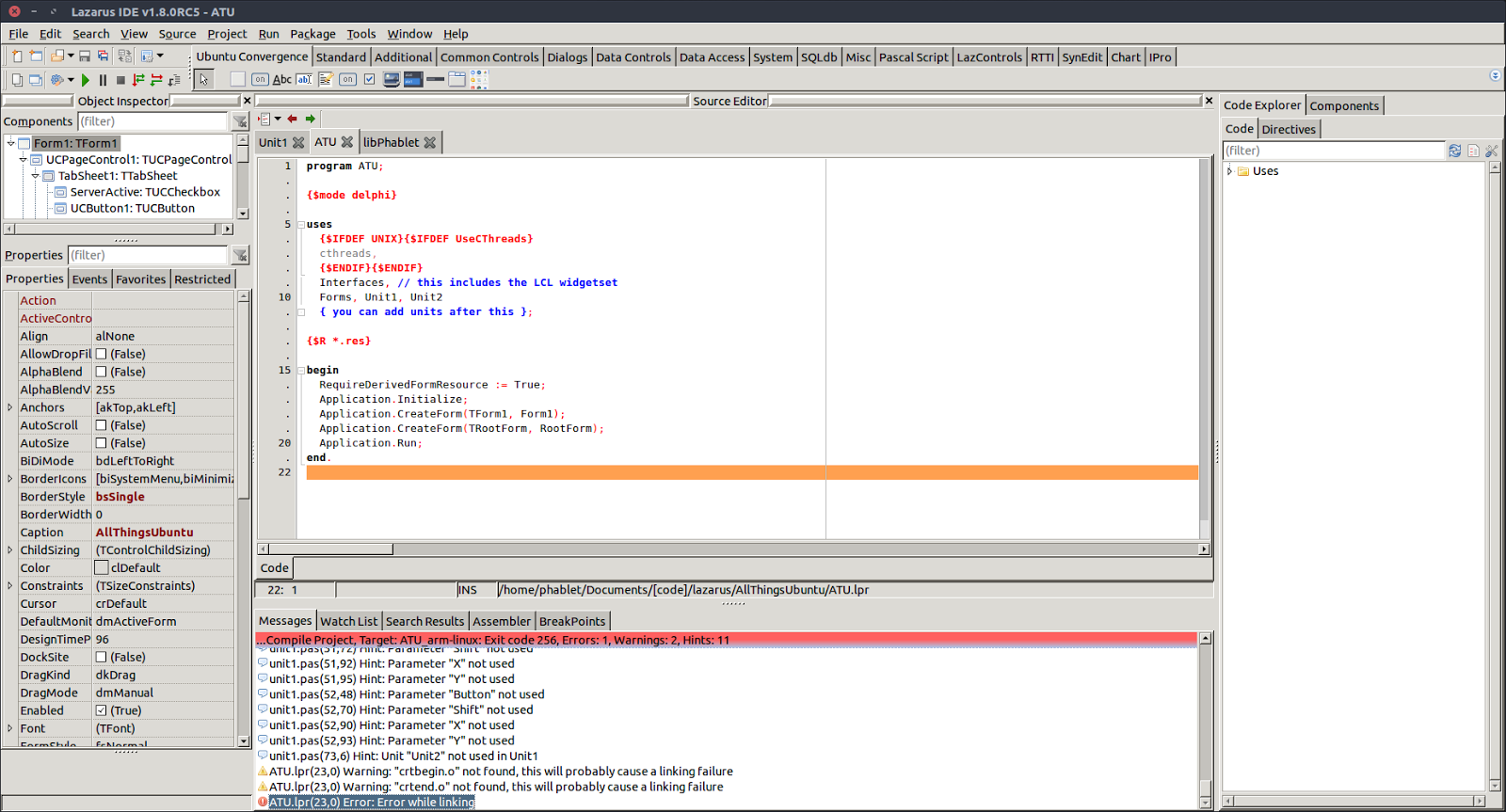1506x812 pixels.
Task: Pause the running program
Action: 104,80
